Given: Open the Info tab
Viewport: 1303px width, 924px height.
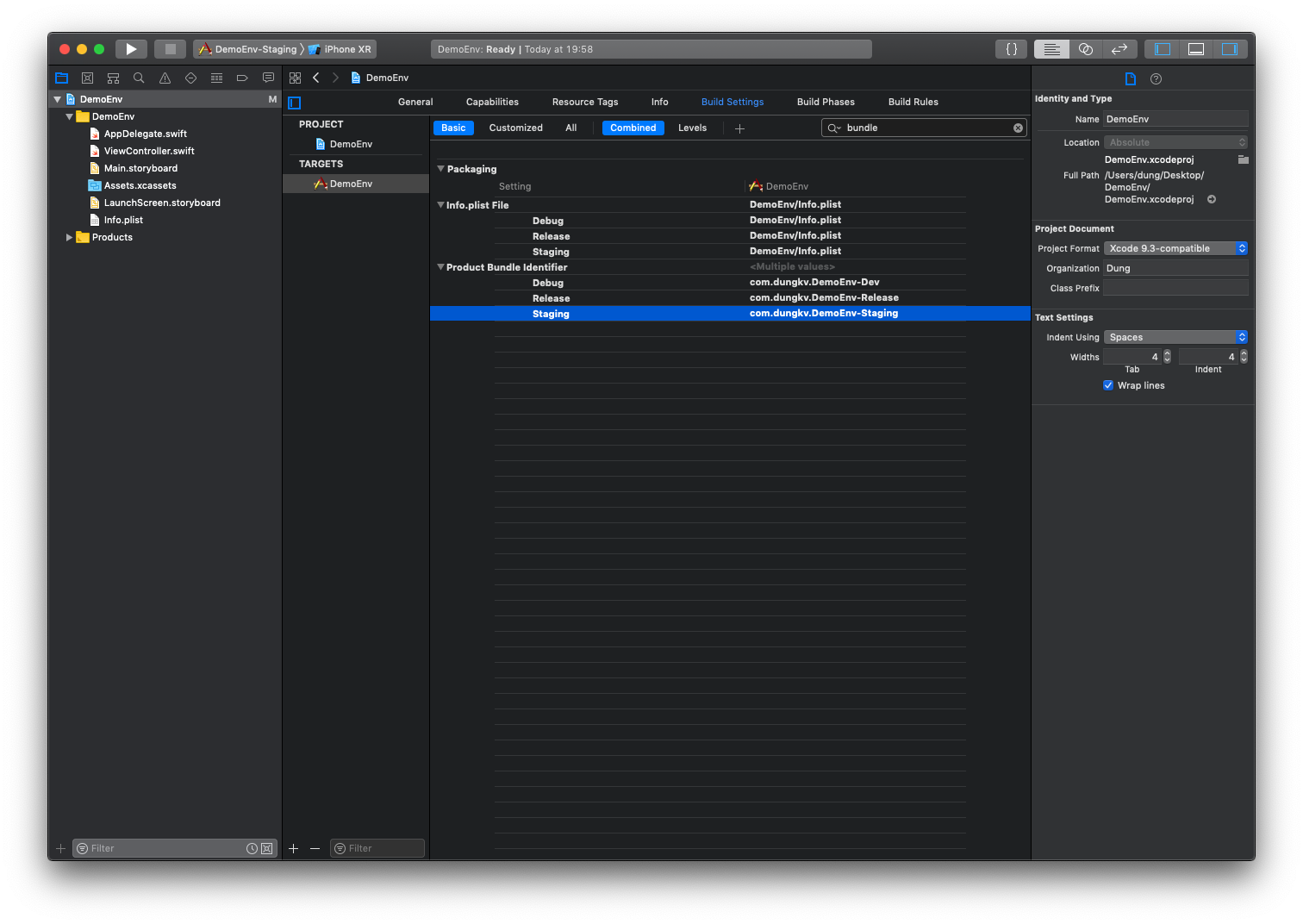Looking at the screenshot, I should click(x=659, y=102).
